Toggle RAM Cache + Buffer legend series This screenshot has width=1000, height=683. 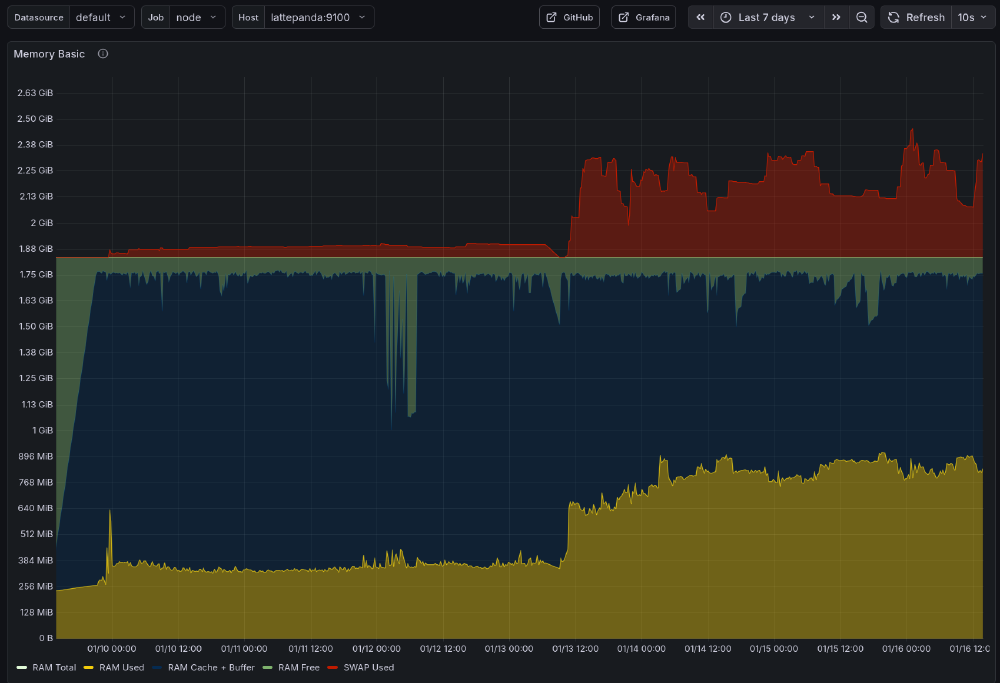click(x=210, y=667)
